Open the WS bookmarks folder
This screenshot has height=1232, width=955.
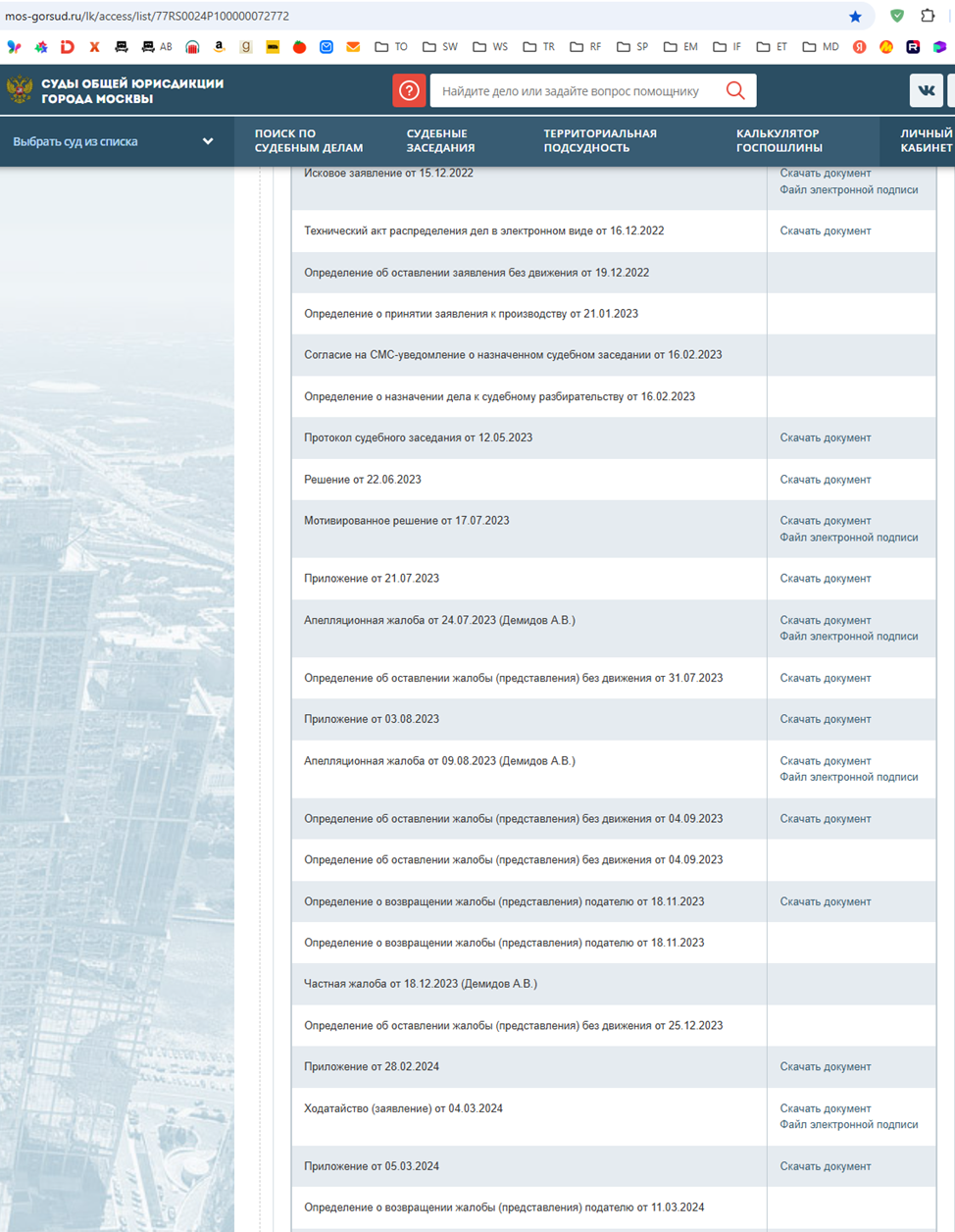pyautogui.click(x=490, y=46)
